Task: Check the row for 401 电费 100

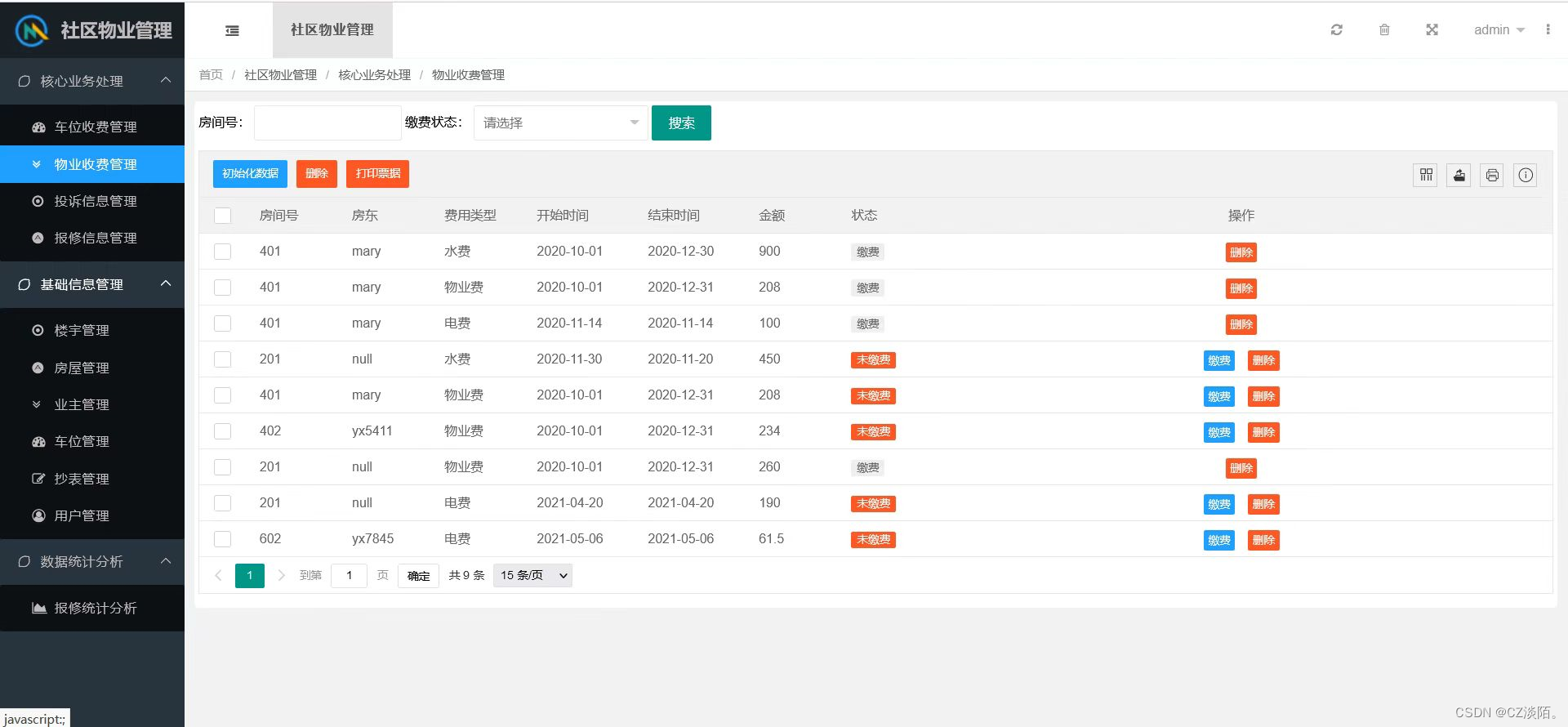Action: (x=222, y=323)
